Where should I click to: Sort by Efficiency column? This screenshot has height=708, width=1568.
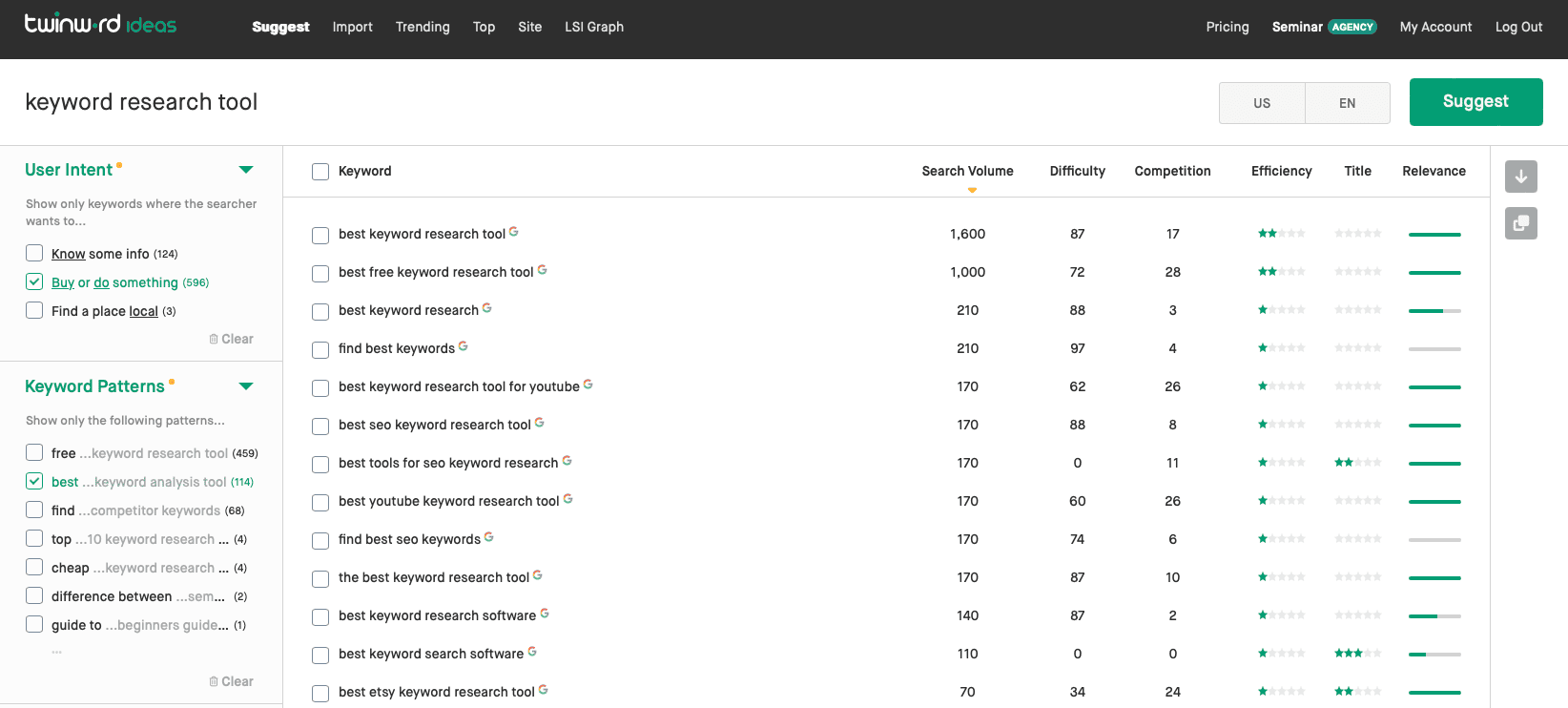point(1281,171)
